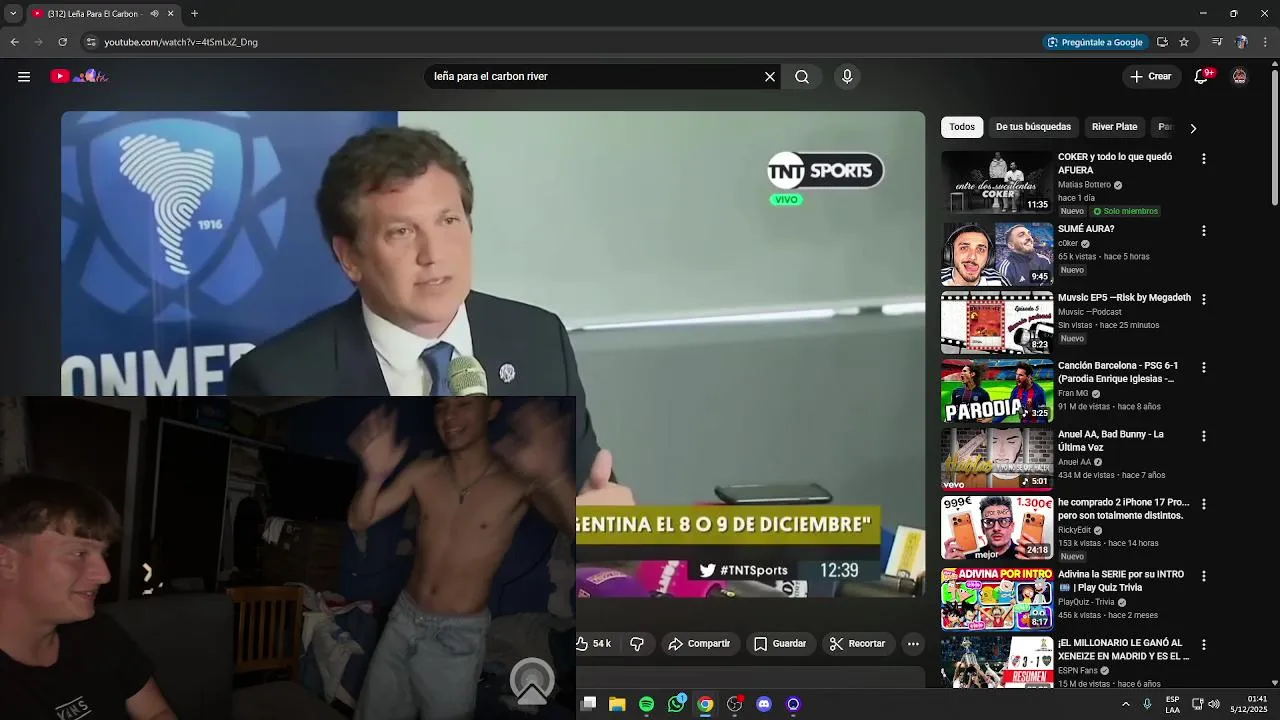1280x720 pixels.
Task: Open the media controls icon in Chrome toolbar
Action: tap(1217, 42)
